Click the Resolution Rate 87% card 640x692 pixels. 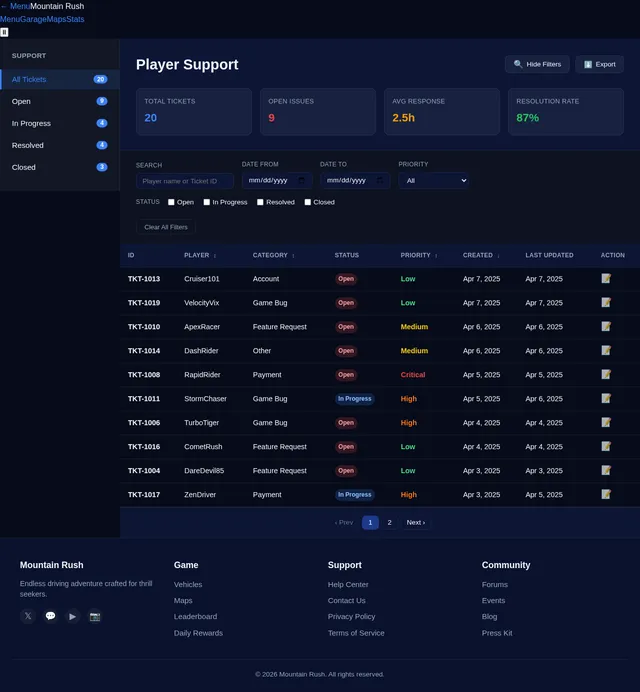pyautogui.click(x=566, y=112)
